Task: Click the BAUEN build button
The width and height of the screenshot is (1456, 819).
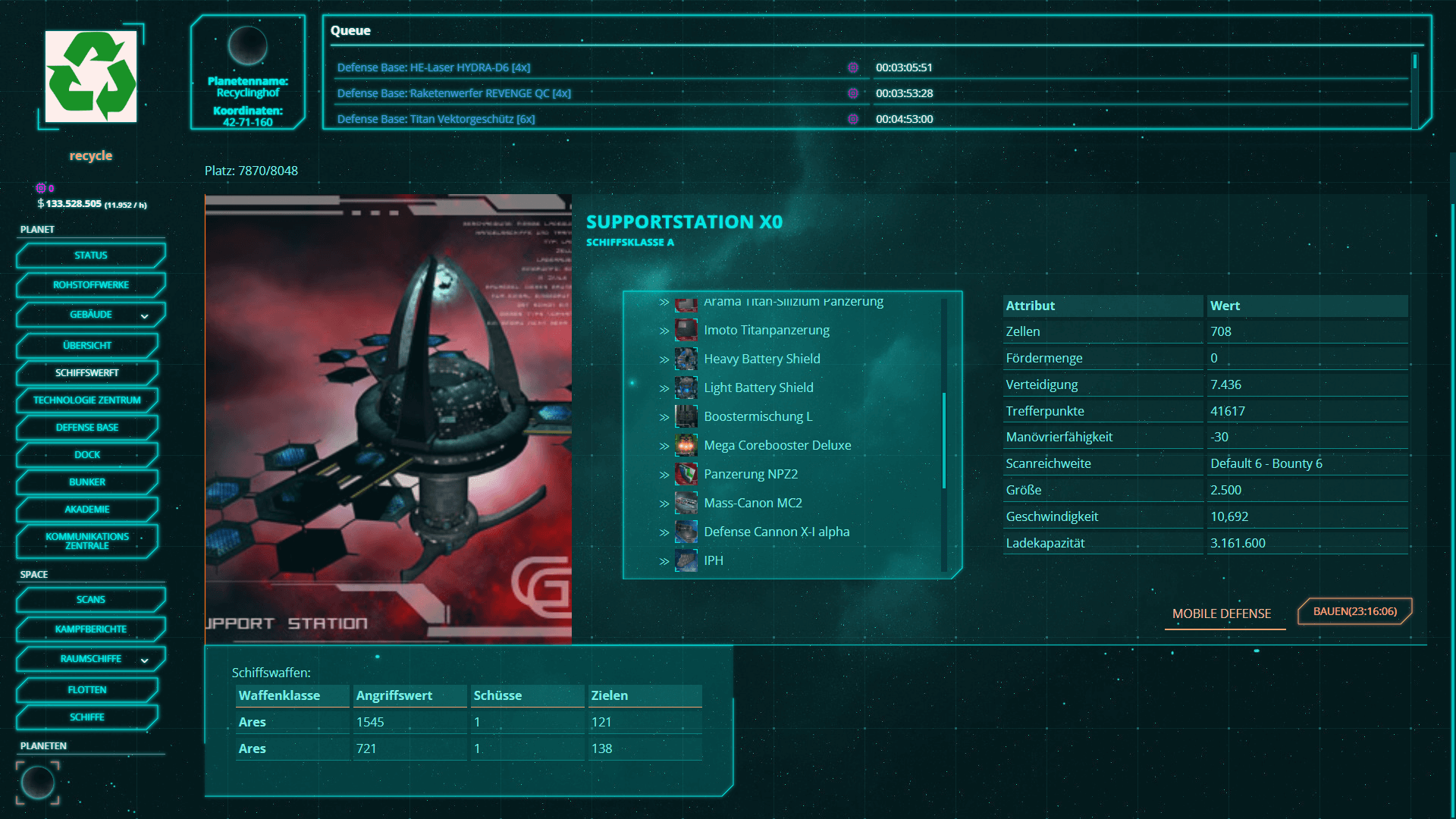Action: click(x=1355, y=611)
